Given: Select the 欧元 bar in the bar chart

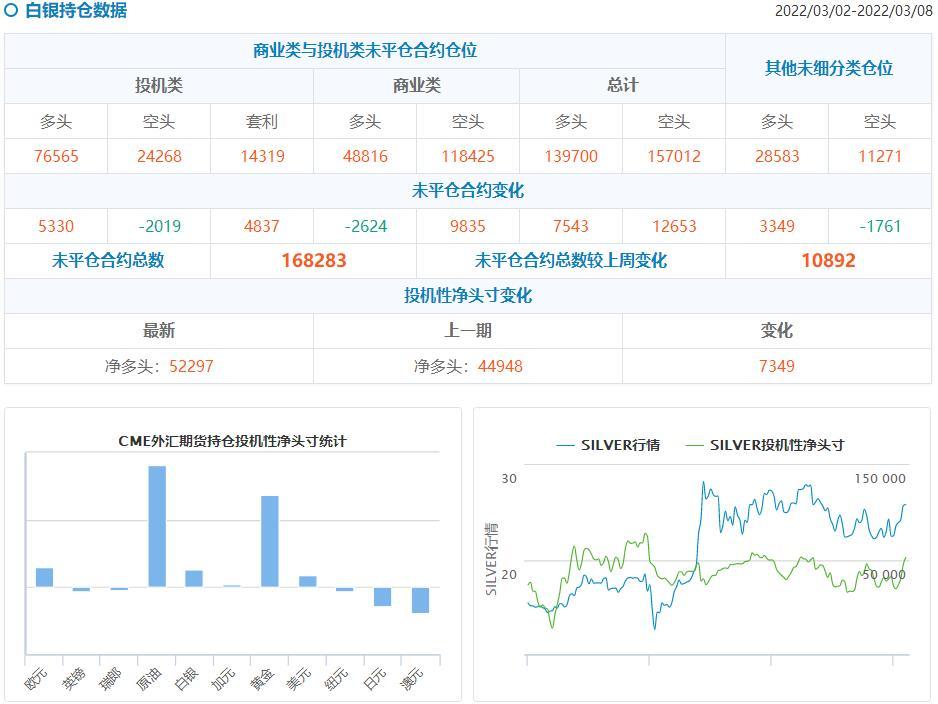Looking at the screenshot, I should (44, 577).
